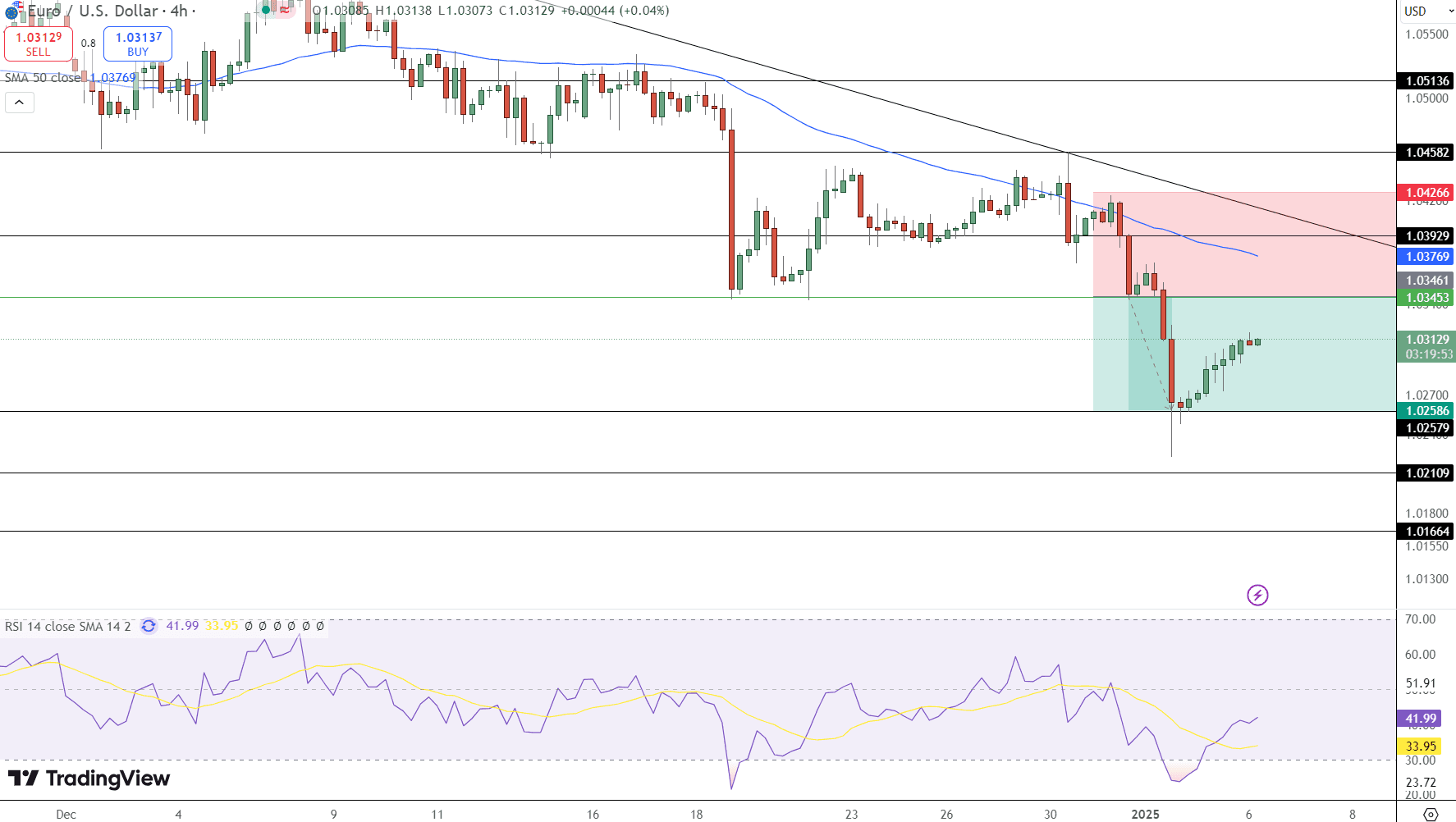This screenshot has width=1456, height=822.
Task: Click the red 1.04266 stop-loss price label
Action: pos(1426,193)
